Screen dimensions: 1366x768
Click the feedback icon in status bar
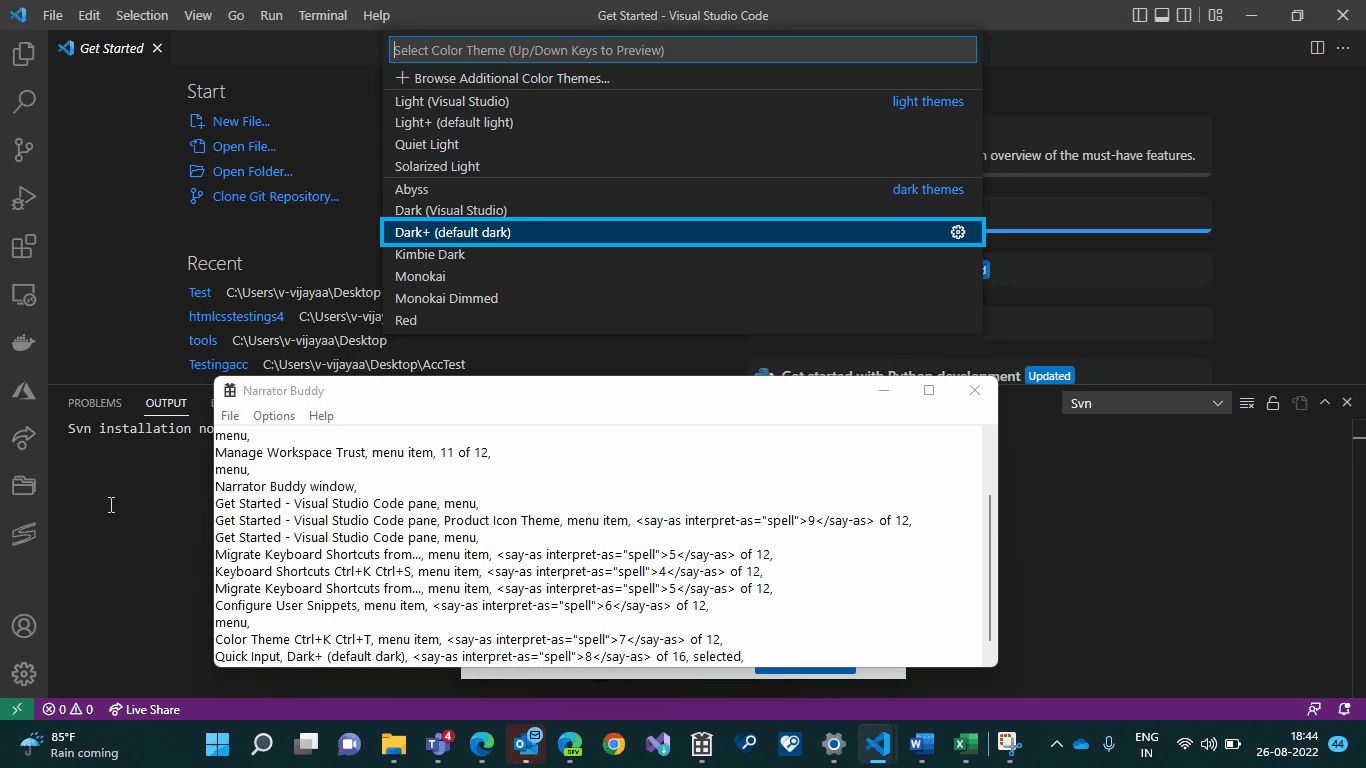click(x=1314, y=709)
